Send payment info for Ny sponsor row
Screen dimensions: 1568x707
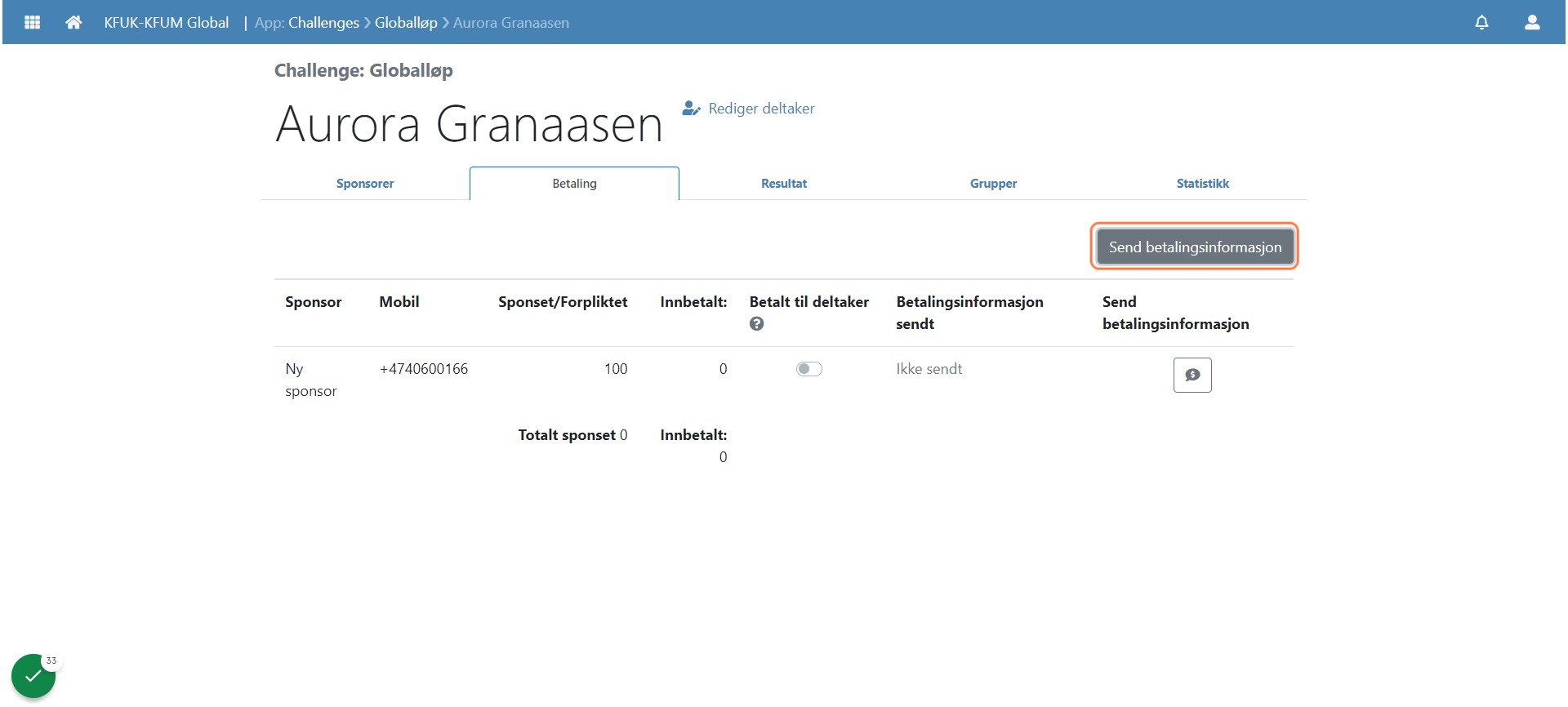click(x=1192, y=375)
